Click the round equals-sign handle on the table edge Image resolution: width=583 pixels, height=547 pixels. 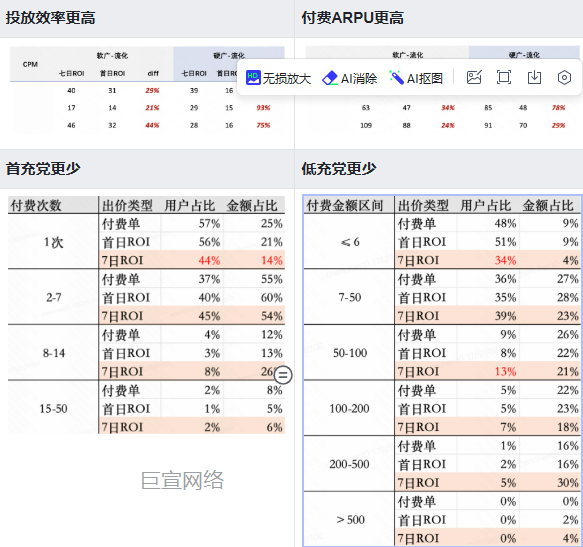pyautogui.click(x=283, y=375)
